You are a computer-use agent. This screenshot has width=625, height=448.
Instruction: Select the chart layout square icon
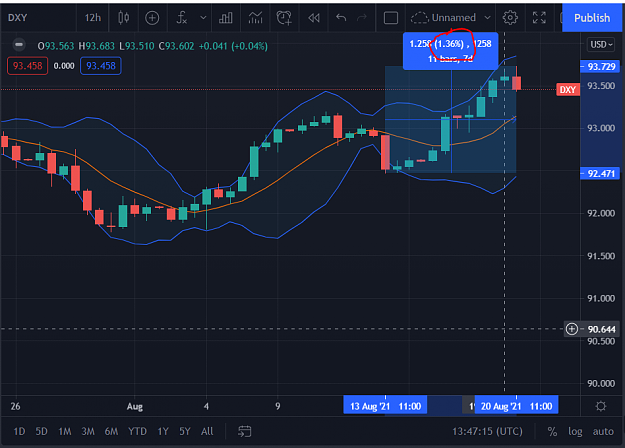coord(391,18)
